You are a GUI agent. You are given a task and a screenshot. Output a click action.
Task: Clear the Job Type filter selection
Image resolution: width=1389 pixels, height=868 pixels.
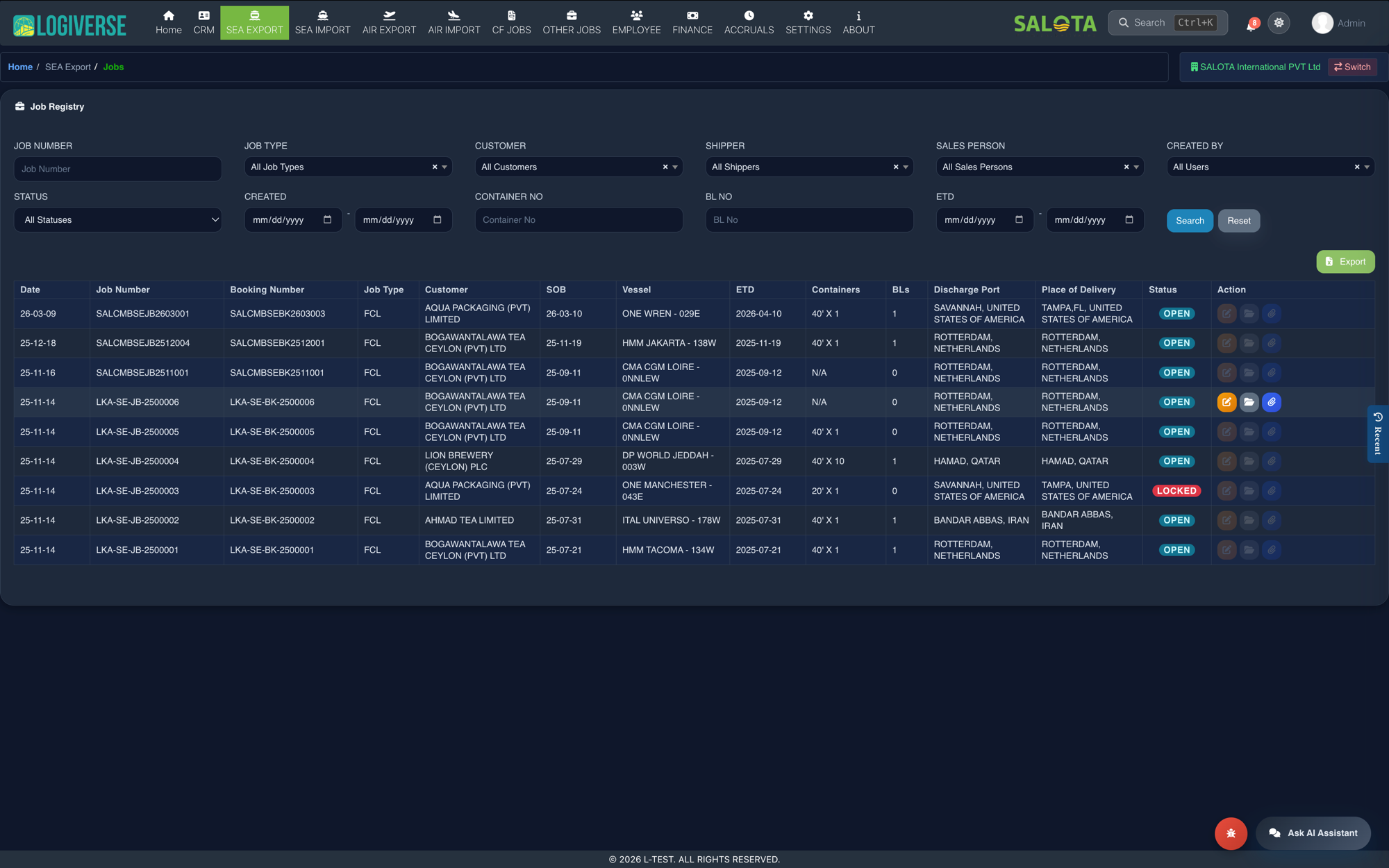pos(435,167)
